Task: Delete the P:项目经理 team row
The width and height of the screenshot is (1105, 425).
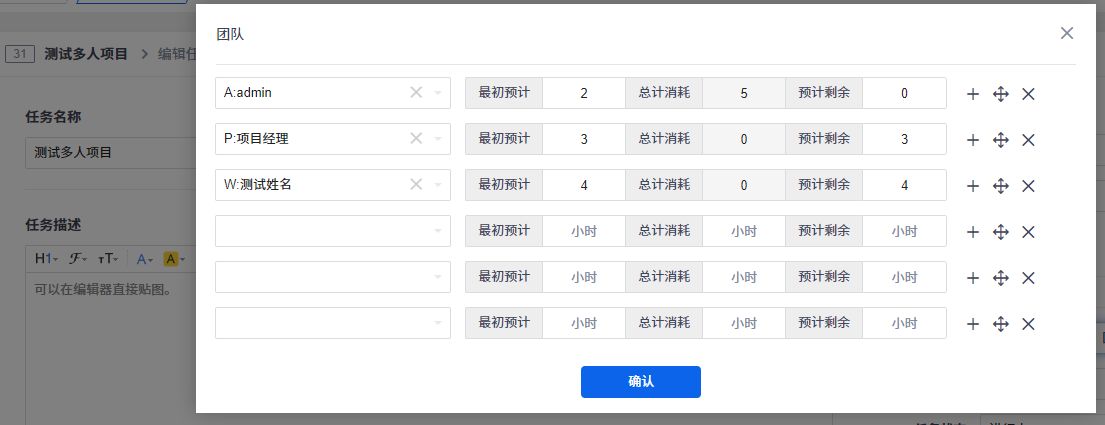Action: click(1028, 140)
